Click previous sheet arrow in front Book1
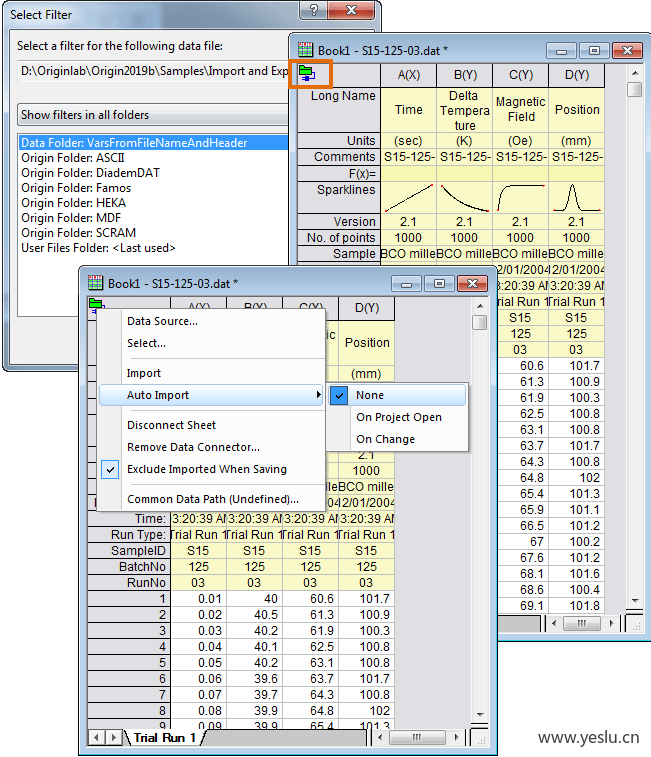This screenshot has height=757, width=651. point(97,738)
